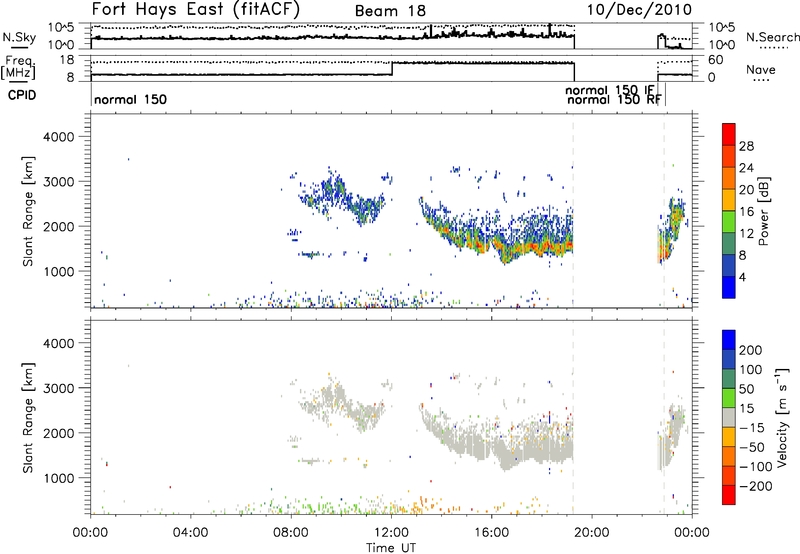Screen dimensions: 800x554
Task: Click the 'Time UT' axis title
Action: click(391, 548)
